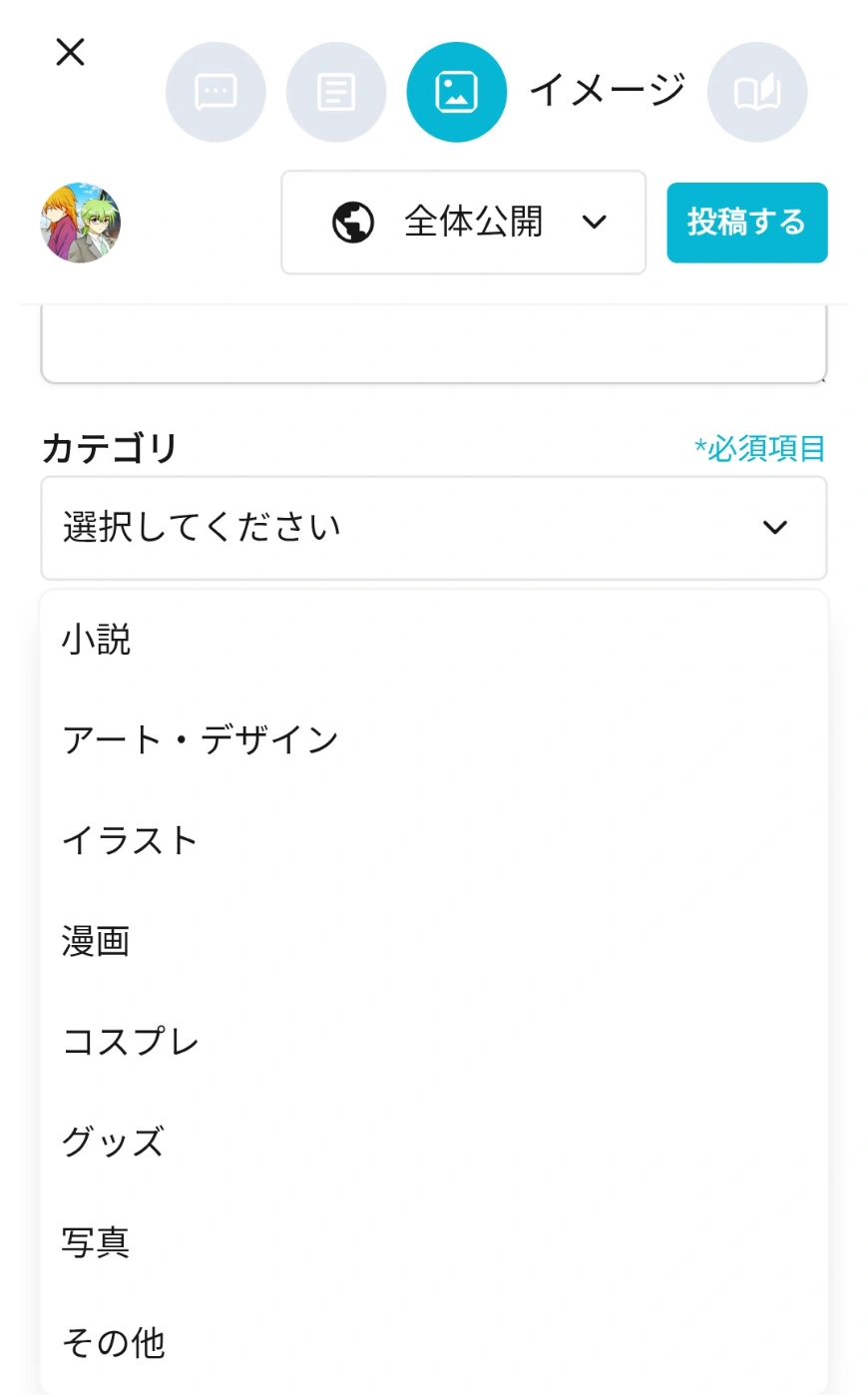Choose 小説 from the category list
Viewport: 868px width, 1397px height.
(x=97, y=640)
